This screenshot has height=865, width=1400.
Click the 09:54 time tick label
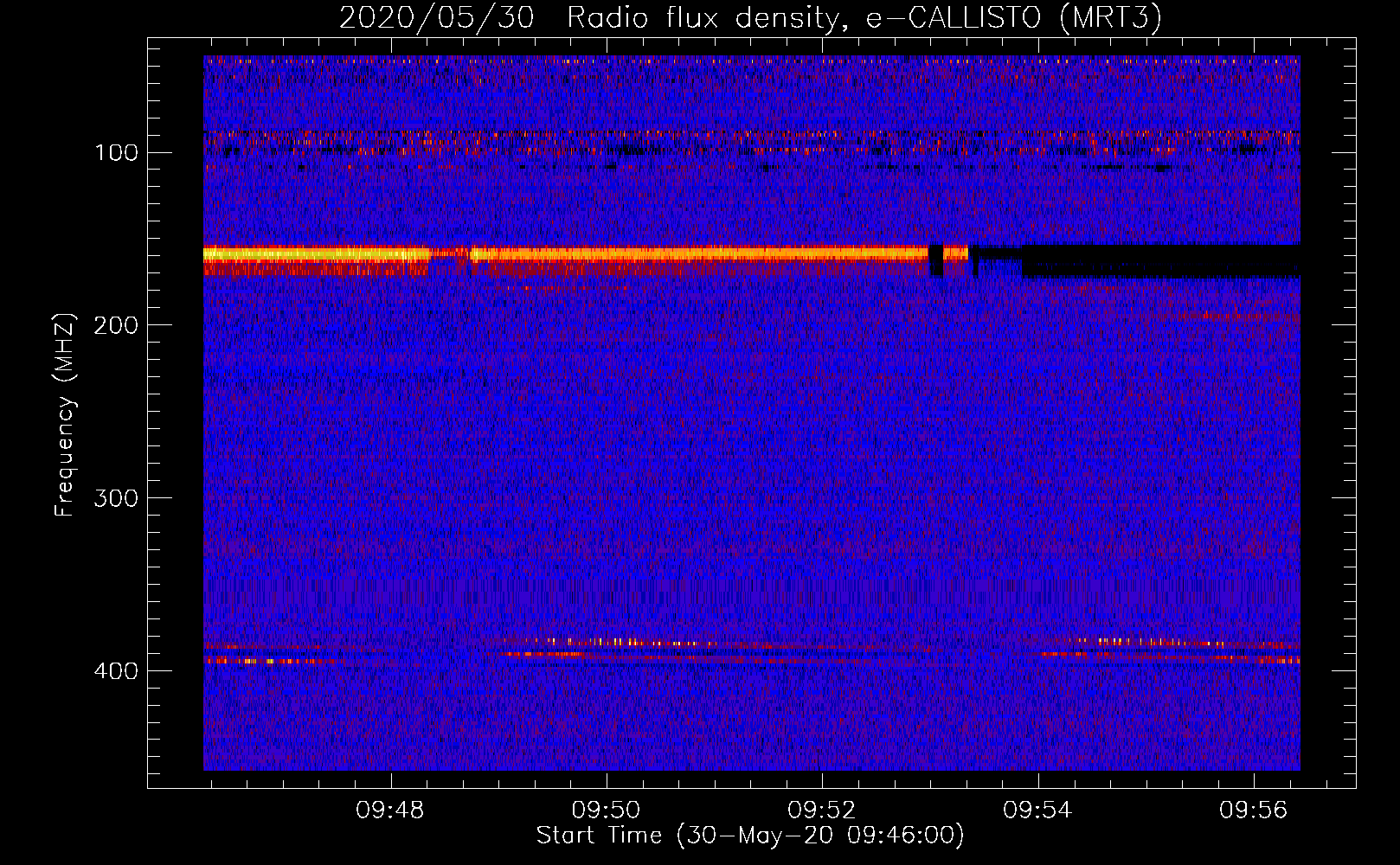pos(1037,811)
